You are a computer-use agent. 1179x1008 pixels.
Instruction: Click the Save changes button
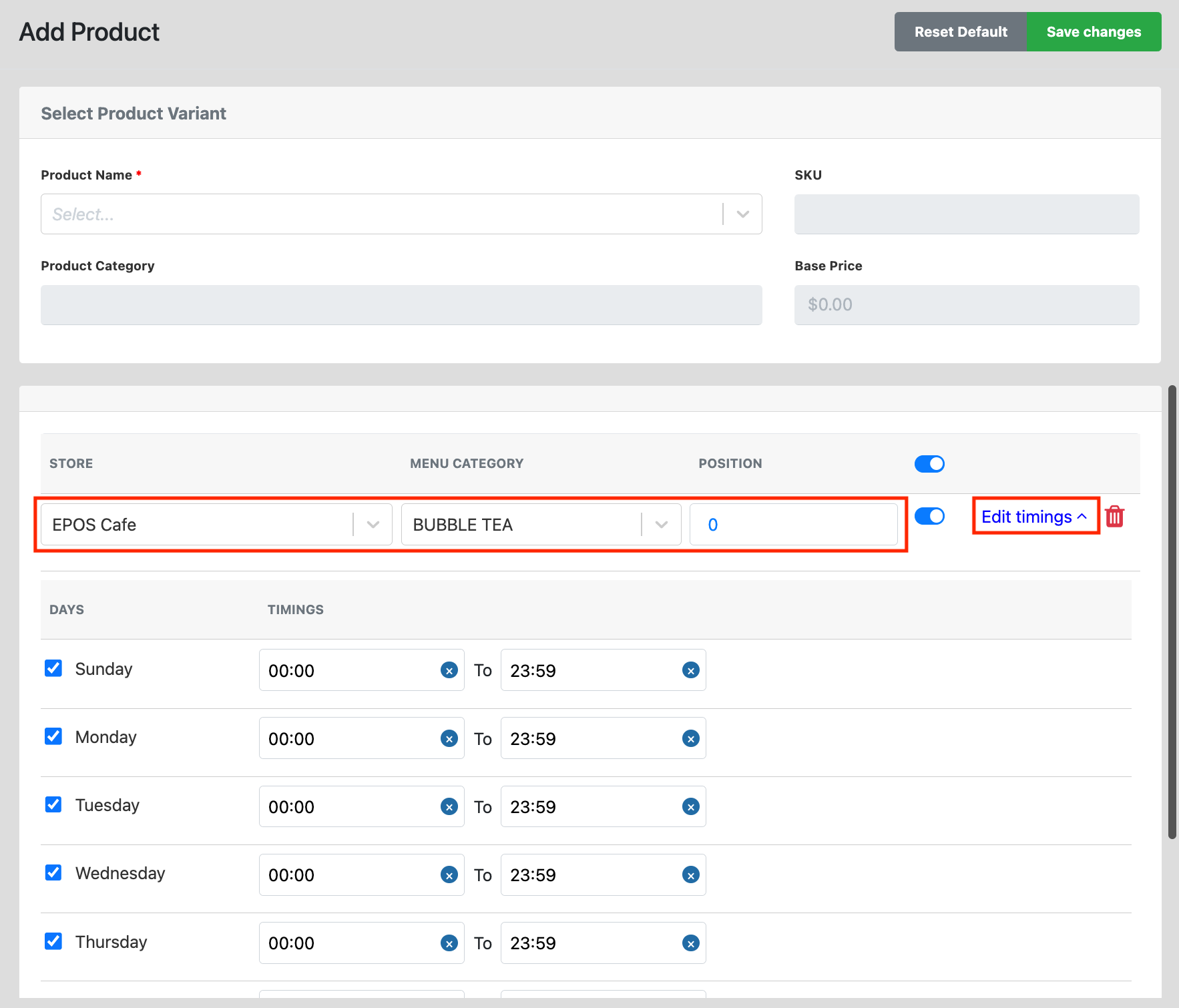point(1094,32)
